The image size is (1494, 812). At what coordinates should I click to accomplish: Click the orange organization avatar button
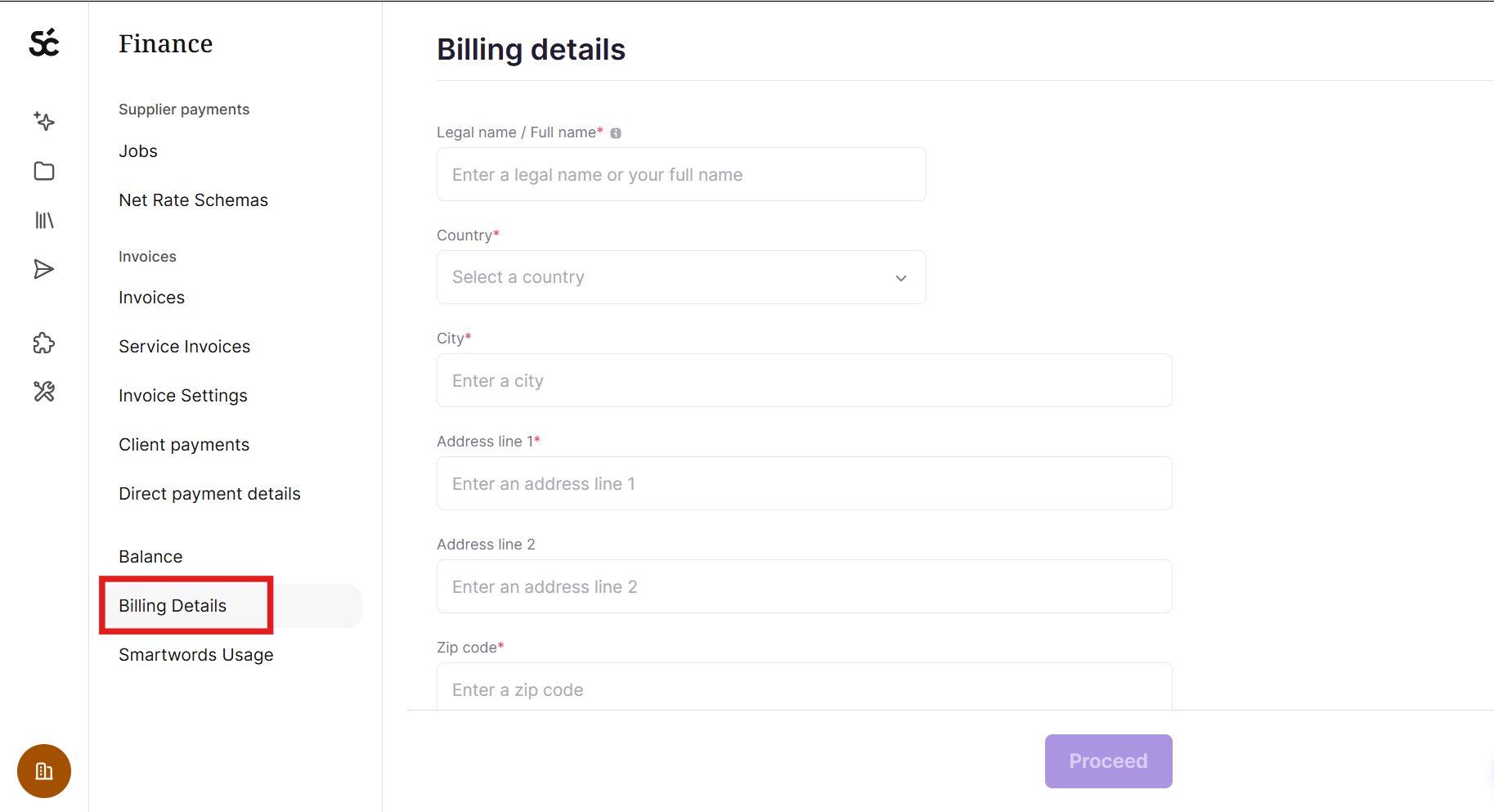pyautogui.click(x=44, y=771)
